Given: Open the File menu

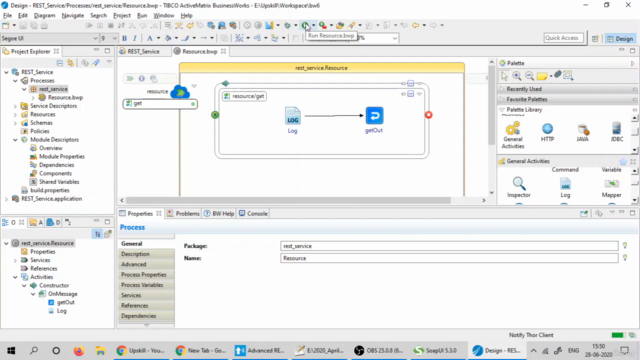Looking at the screenshot, I should [7, 16].
